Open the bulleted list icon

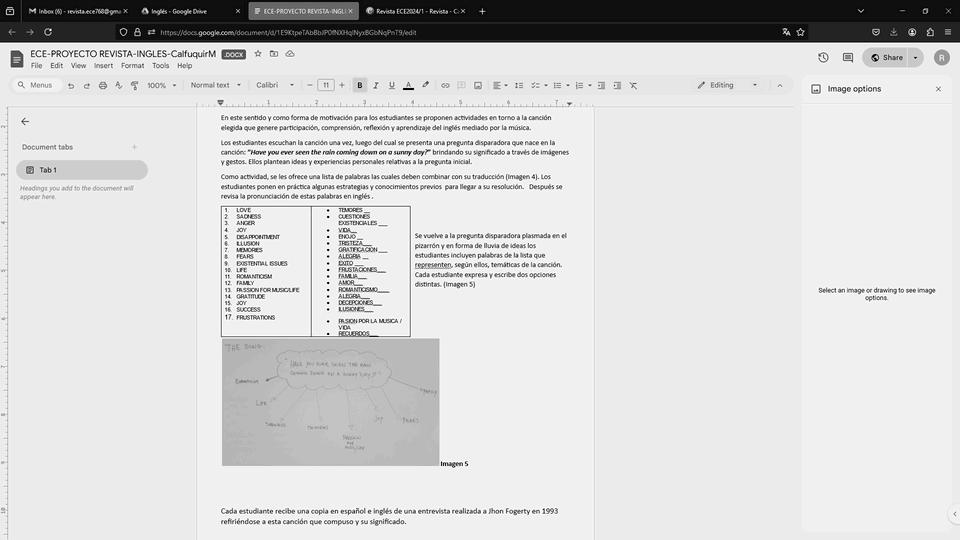tap(557, 85)
